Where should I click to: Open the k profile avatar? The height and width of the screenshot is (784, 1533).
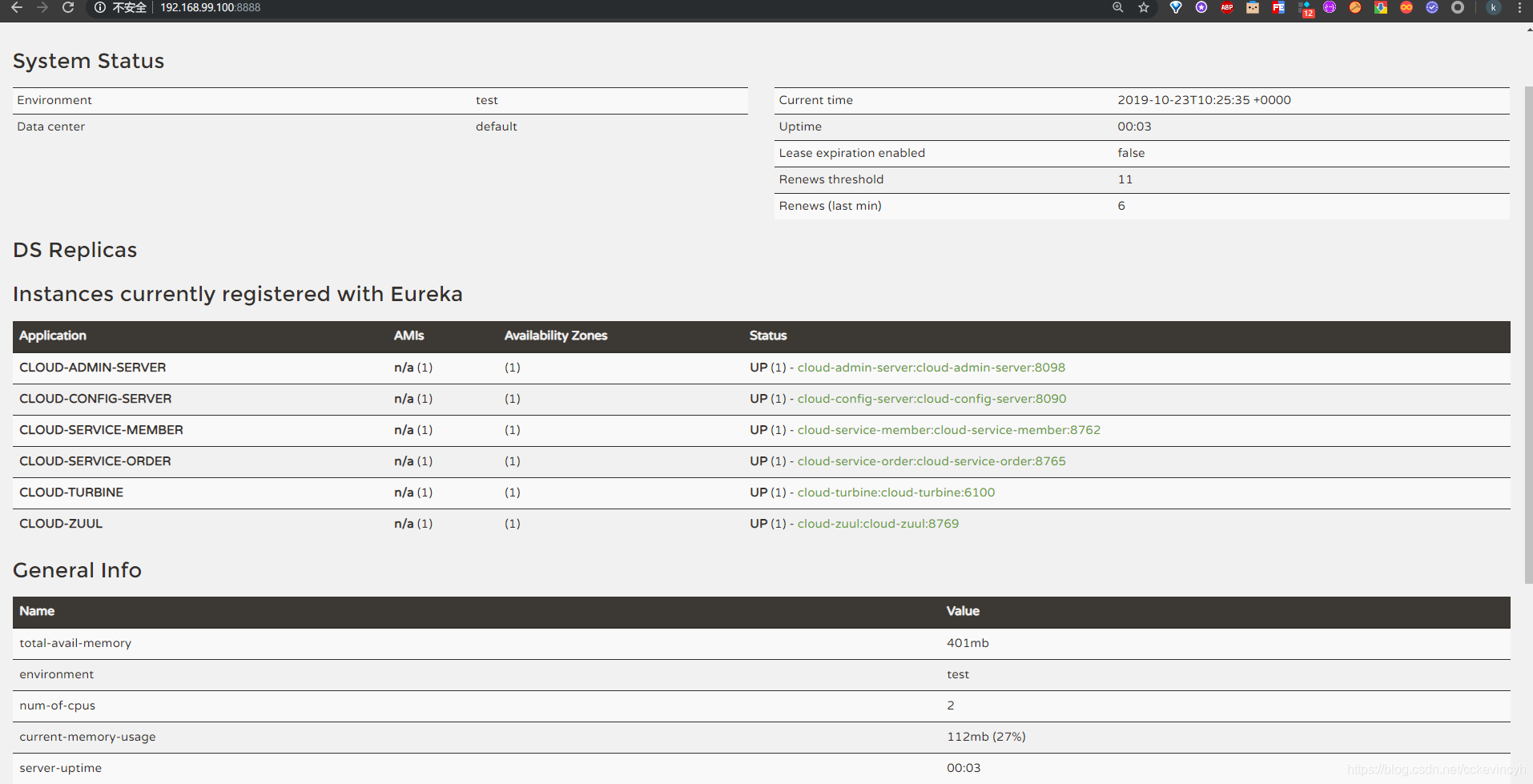click(x=1493, y=7)
